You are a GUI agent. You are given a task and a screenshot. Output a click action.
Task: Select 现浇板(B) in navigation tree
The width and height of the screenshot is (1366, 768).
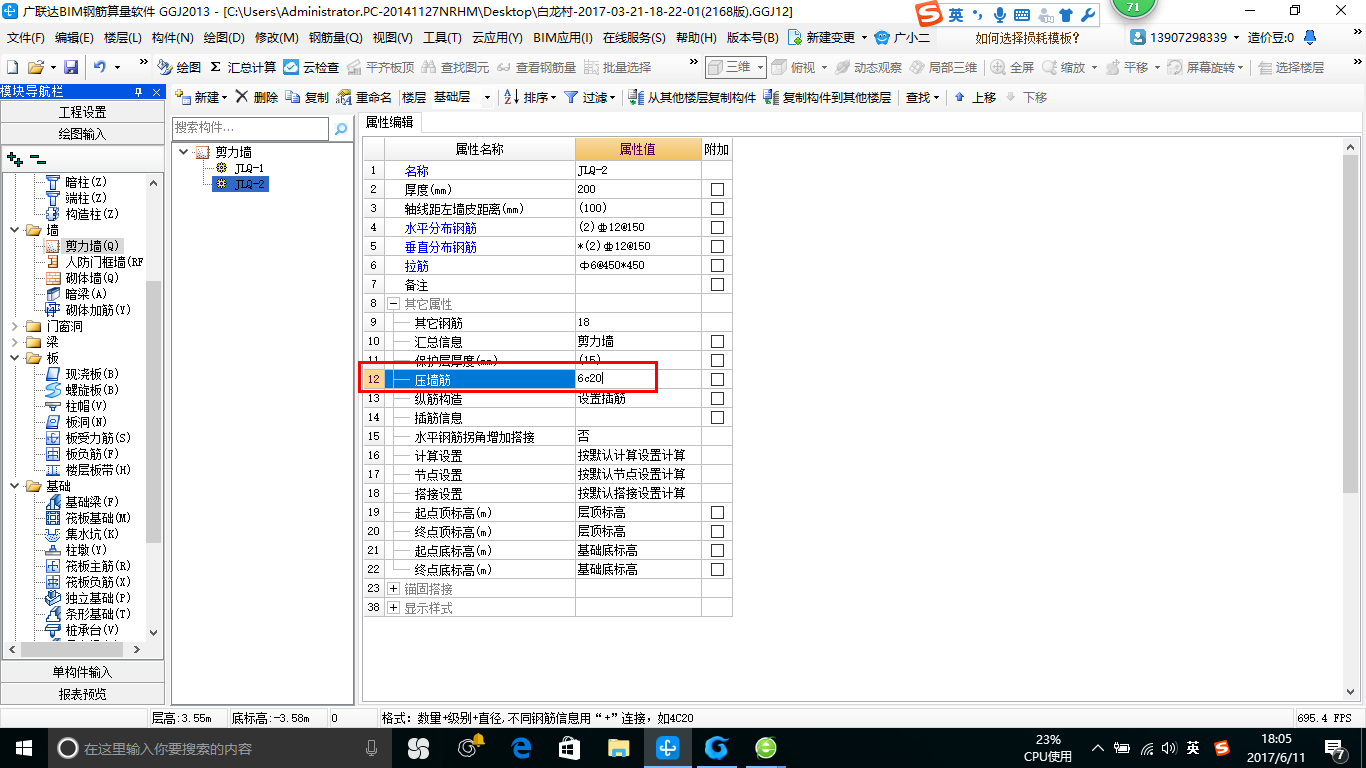82,374
